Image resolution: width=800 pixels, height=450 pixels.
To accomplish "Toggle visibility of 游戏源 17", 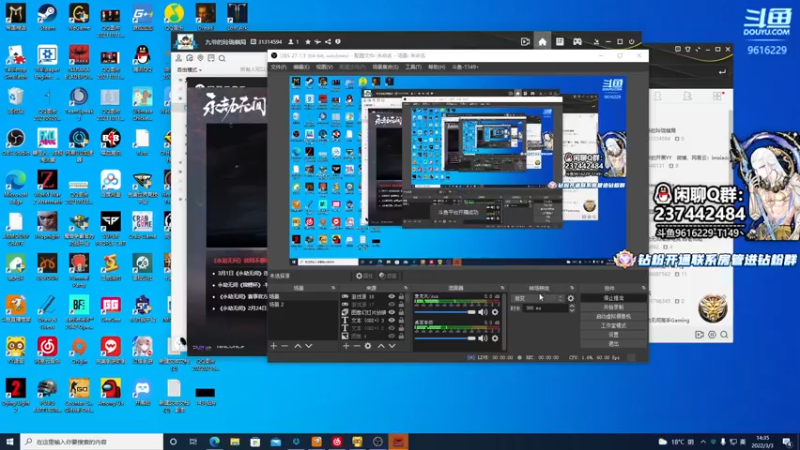I will pos(391,305).
